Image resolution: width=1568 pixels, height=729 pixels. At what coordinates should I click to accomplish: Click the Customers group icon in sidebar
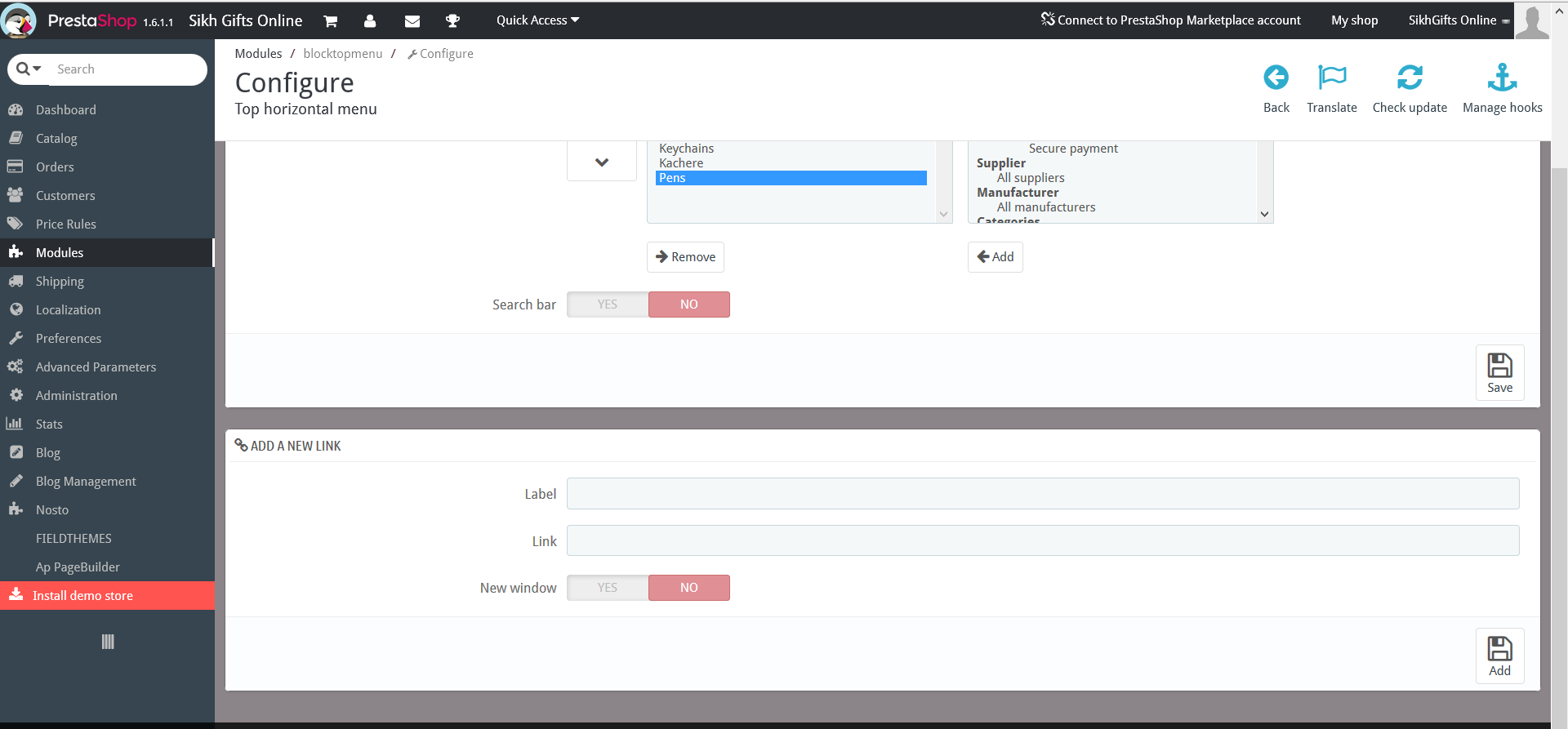(15, 195)
